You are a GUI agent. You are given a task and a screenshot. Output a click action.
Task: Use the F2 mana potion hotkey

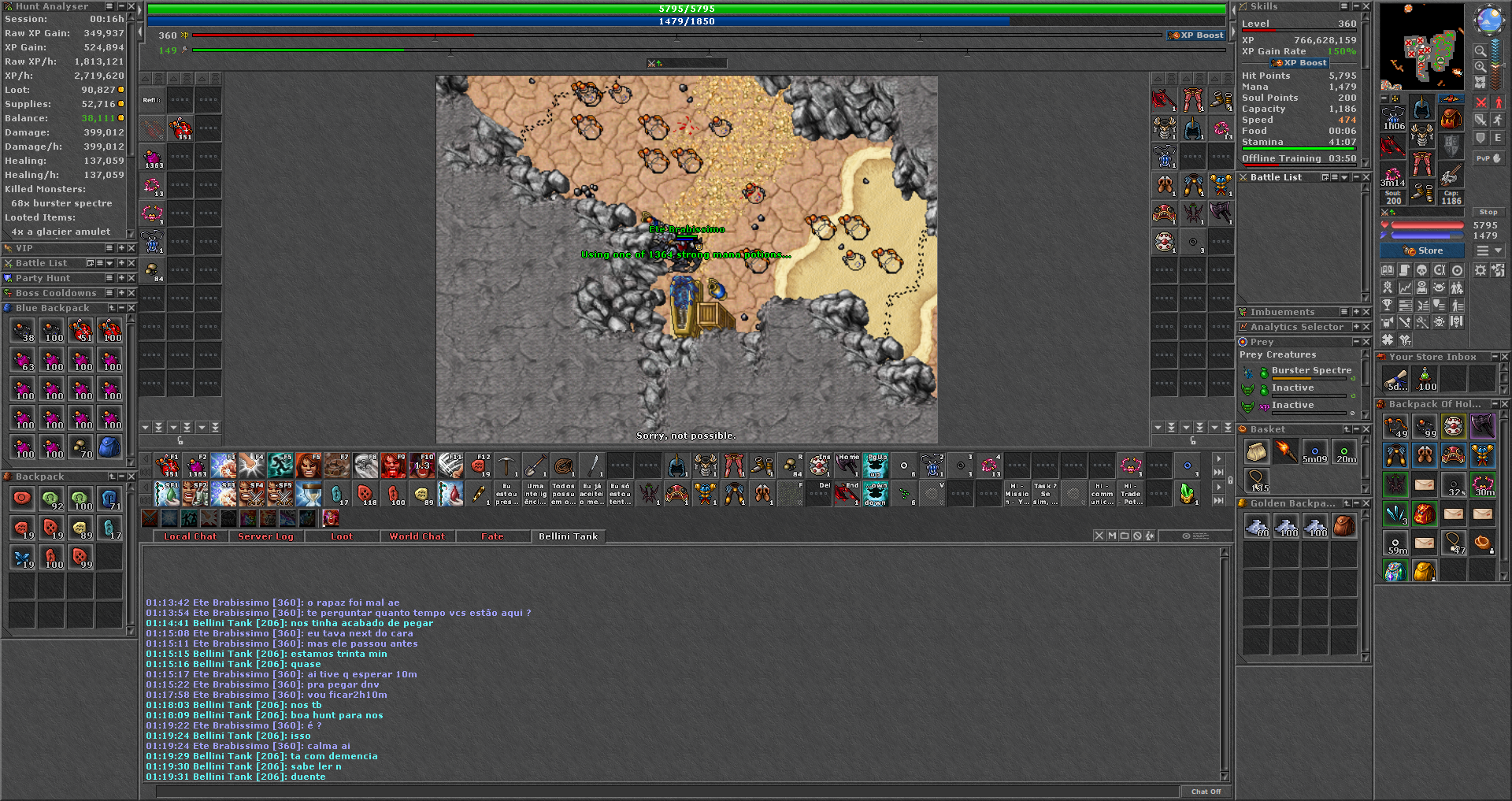(195, 465)
